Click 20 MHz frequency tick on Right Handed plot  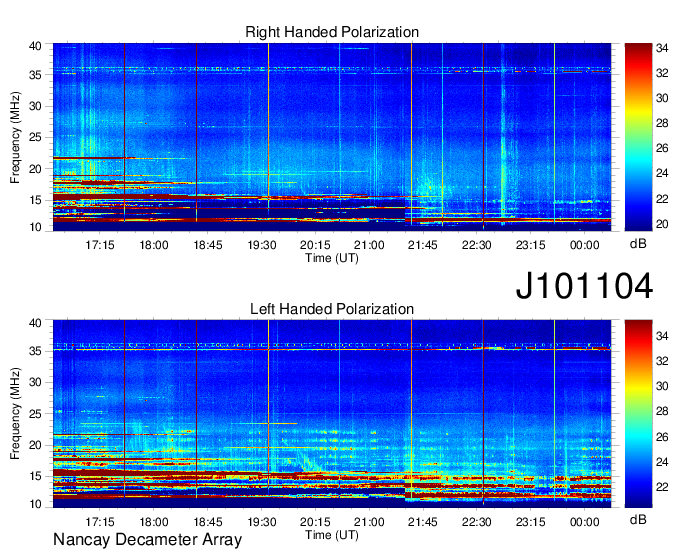click(35, 169)
